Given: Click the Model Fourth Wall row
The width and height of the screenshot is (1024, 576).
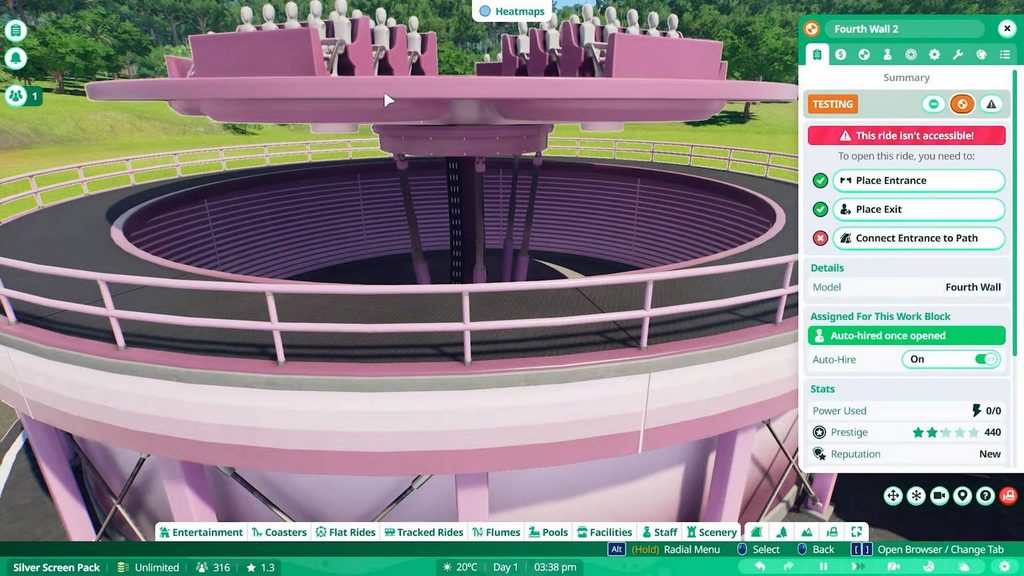Looking at the screenshot, I should [x=906, y=287].
